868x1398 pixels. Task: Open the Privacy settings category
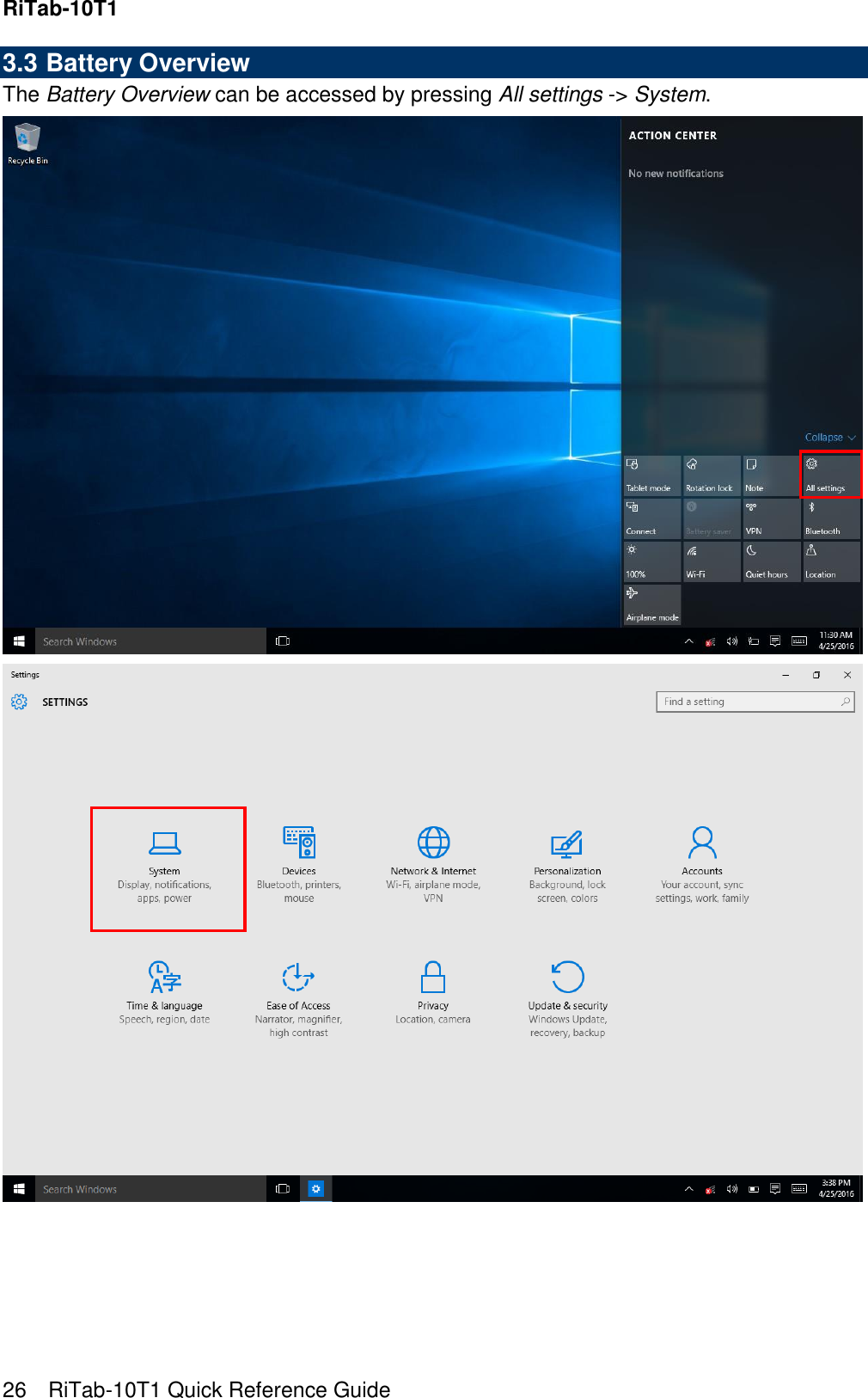click(433, 993)
